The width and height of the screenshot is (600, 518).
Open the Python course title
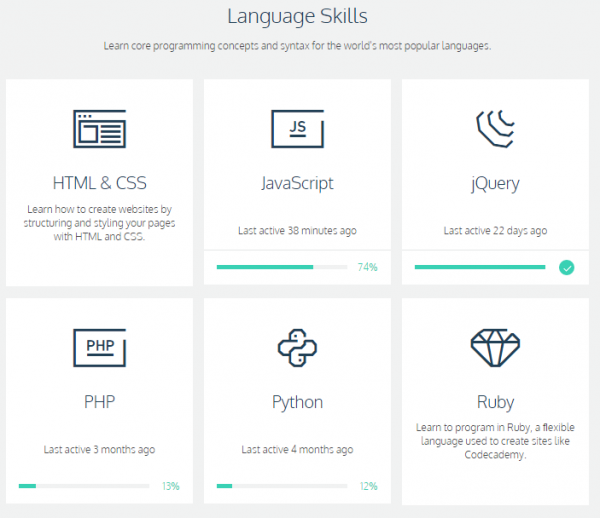(297, 403)
